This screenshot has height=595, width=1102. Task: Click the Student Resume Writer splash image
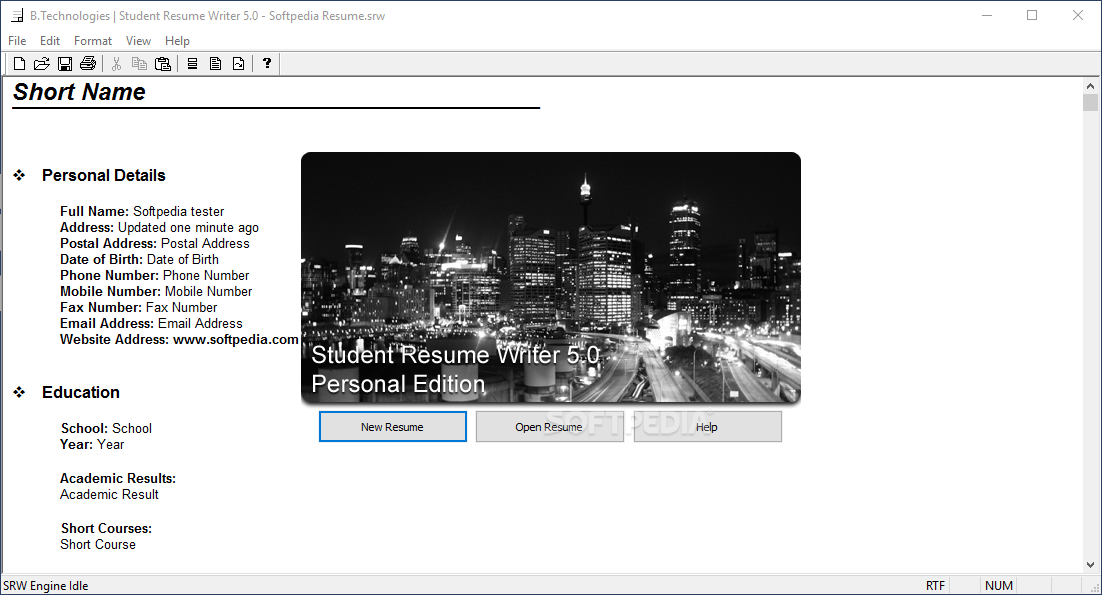[x=551, y=278]
